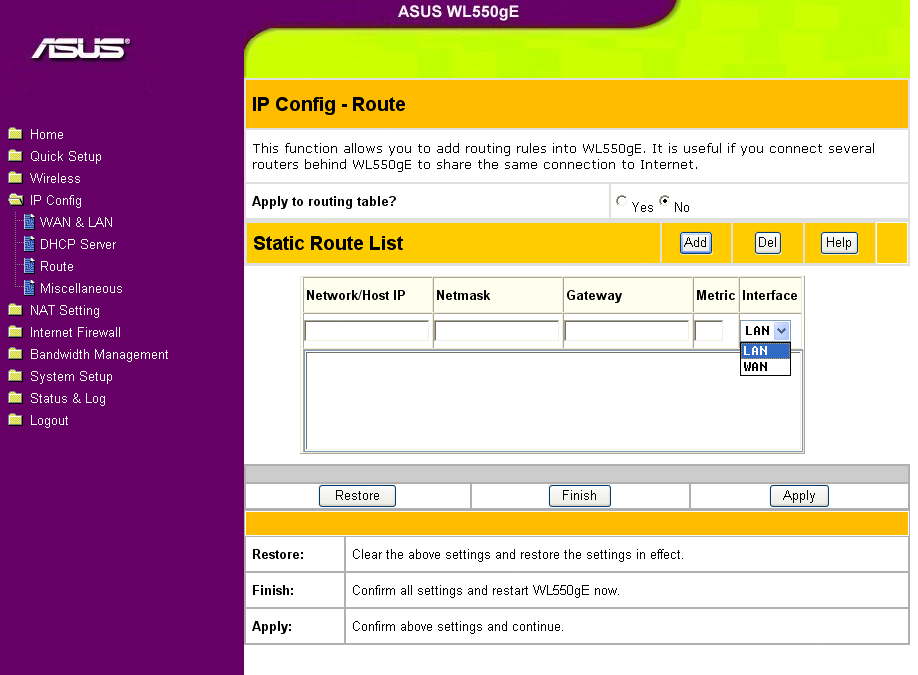Viewport: 918px width, 675px height.
Task: Focus the Network/Host IP input field
Action: 366,331
